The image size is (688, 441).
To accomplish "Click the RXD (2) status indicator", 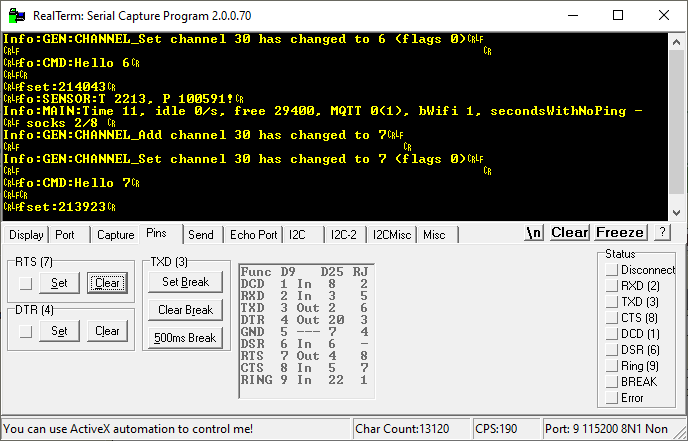I will click(x=611, y=286).
